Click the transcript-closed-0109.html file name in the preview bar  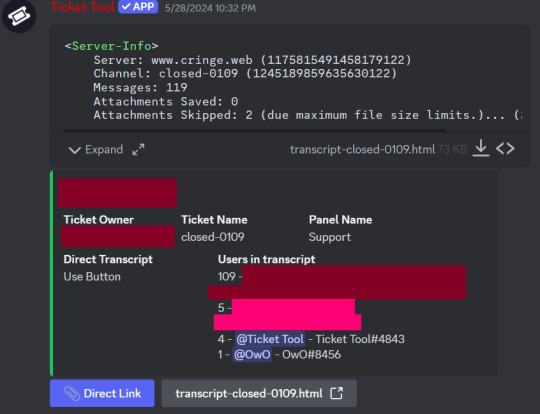coord(362,149)
